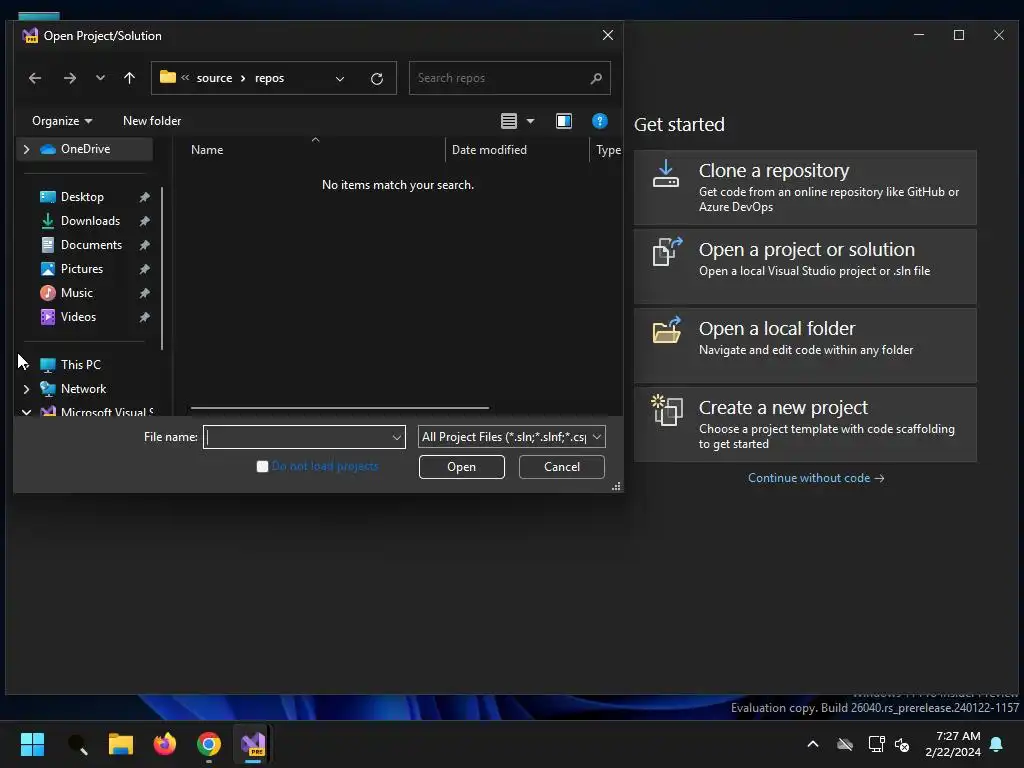This screenshot has width=1024, height=768.
Task: Click the Open button
Action: pyautogui.click(x=462, y=467)
